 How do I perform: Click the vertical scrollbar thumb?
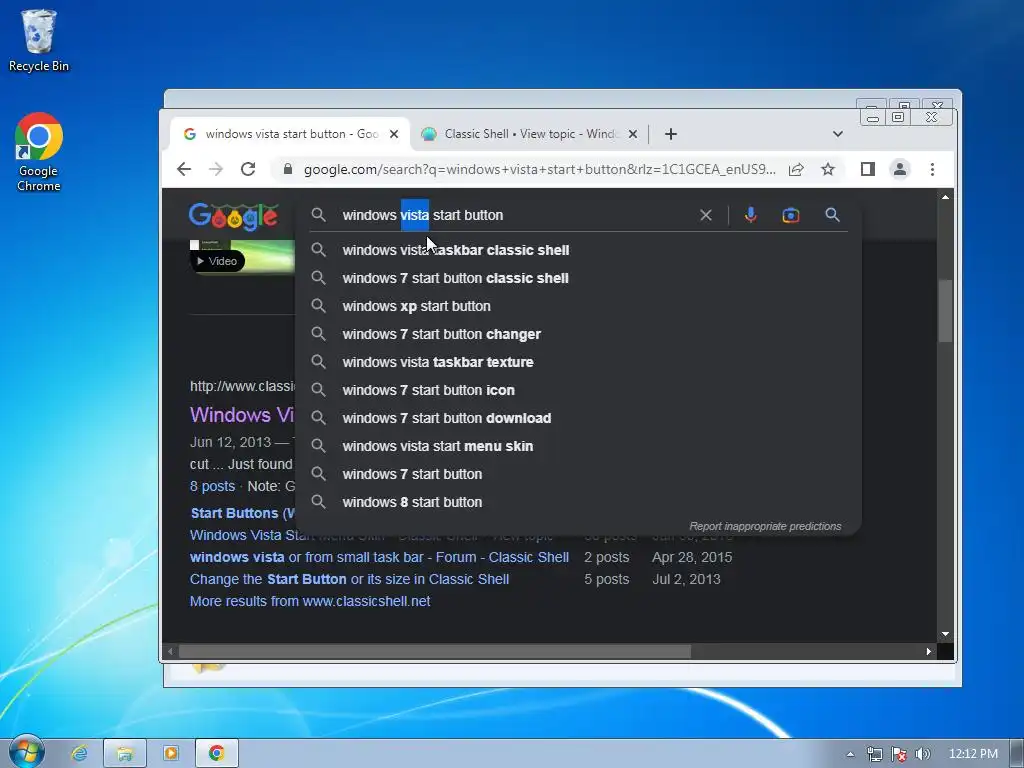click(x=946, y=311)
